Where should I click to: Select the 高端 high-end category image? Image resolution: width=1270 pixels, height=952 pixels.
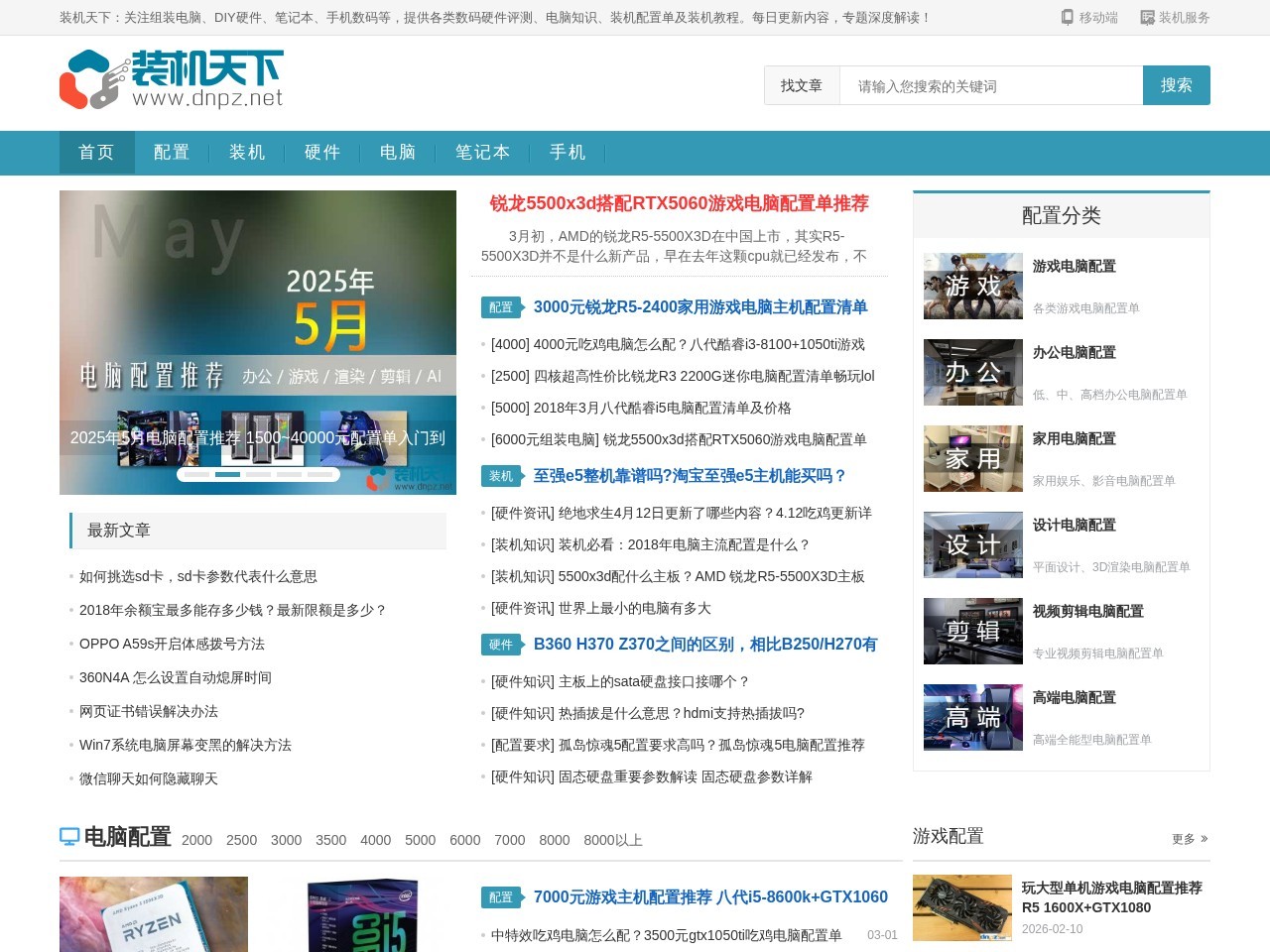click(x=972, y=718)
